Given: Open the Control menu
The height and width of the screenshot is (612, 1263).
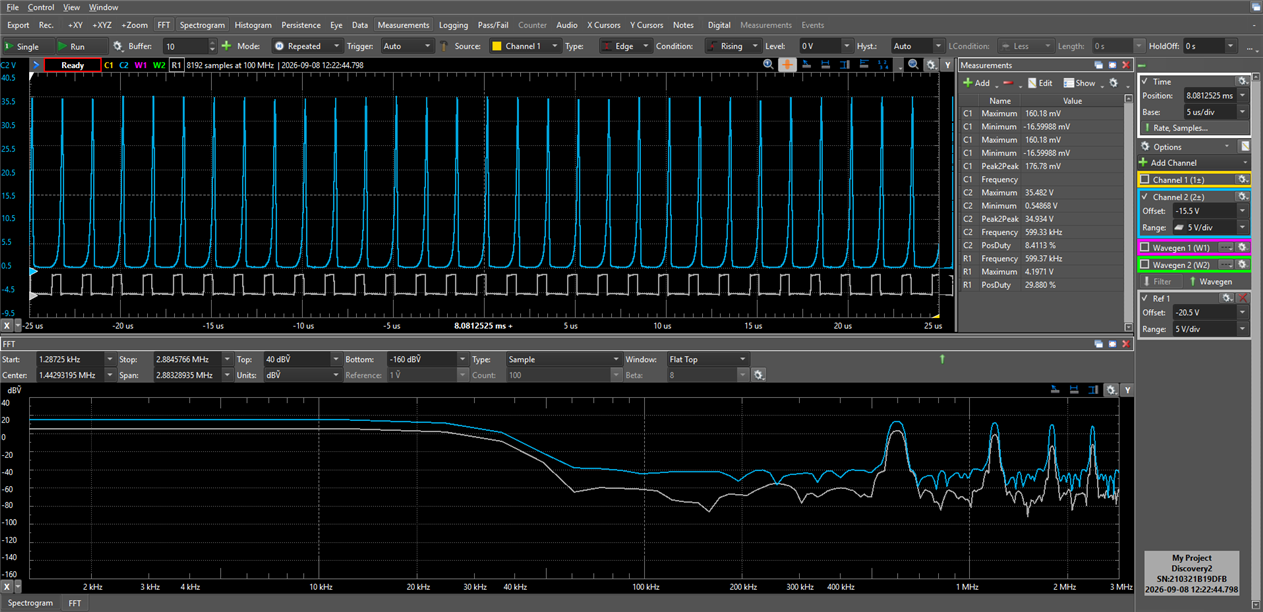Looking at the screenshot, I should tap(41, 7).
